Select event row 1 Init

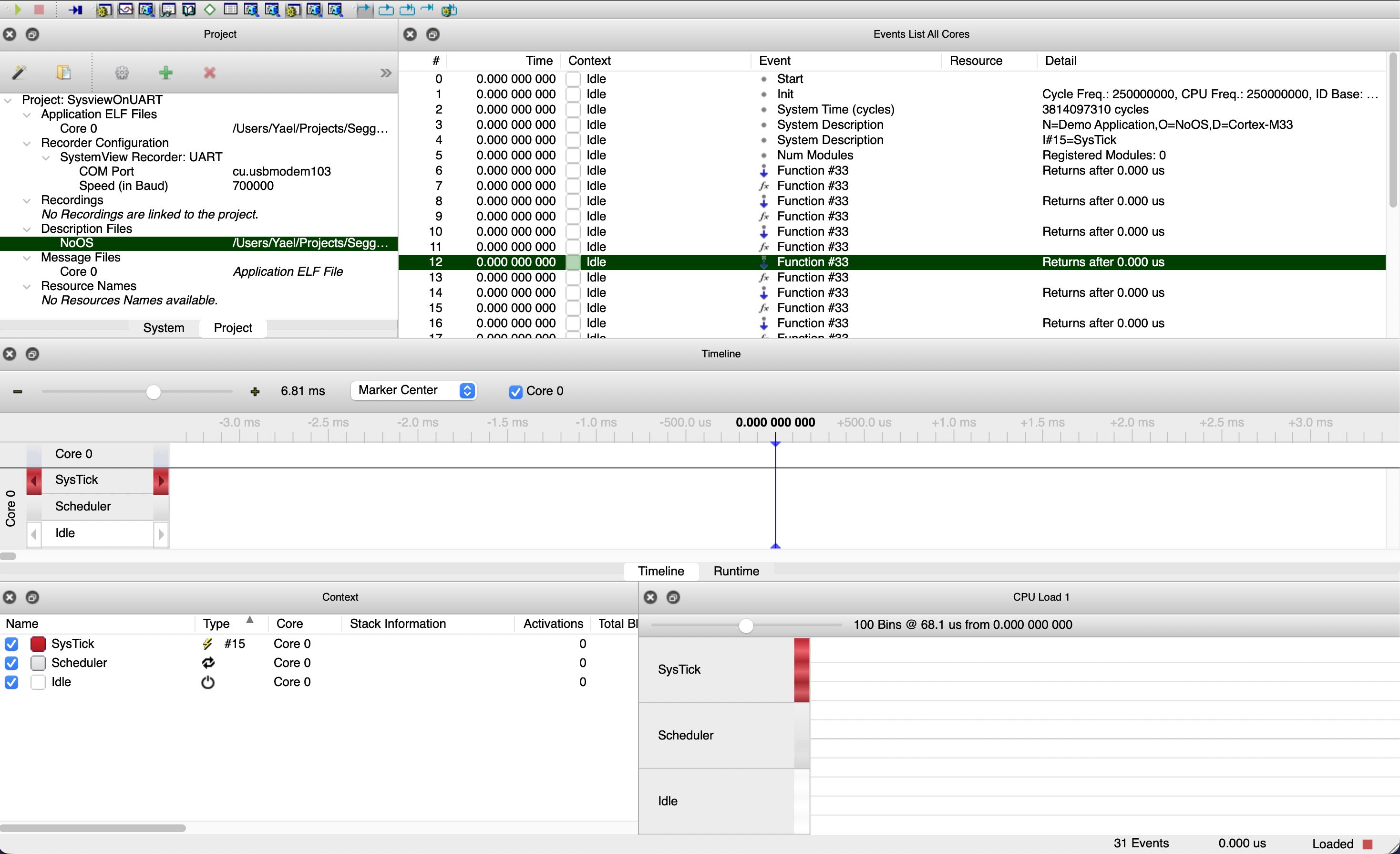click(x=892, y=94)
